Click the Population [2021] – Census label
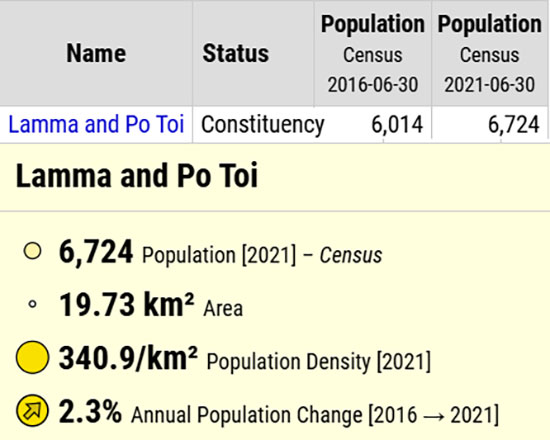 (262, 255)
